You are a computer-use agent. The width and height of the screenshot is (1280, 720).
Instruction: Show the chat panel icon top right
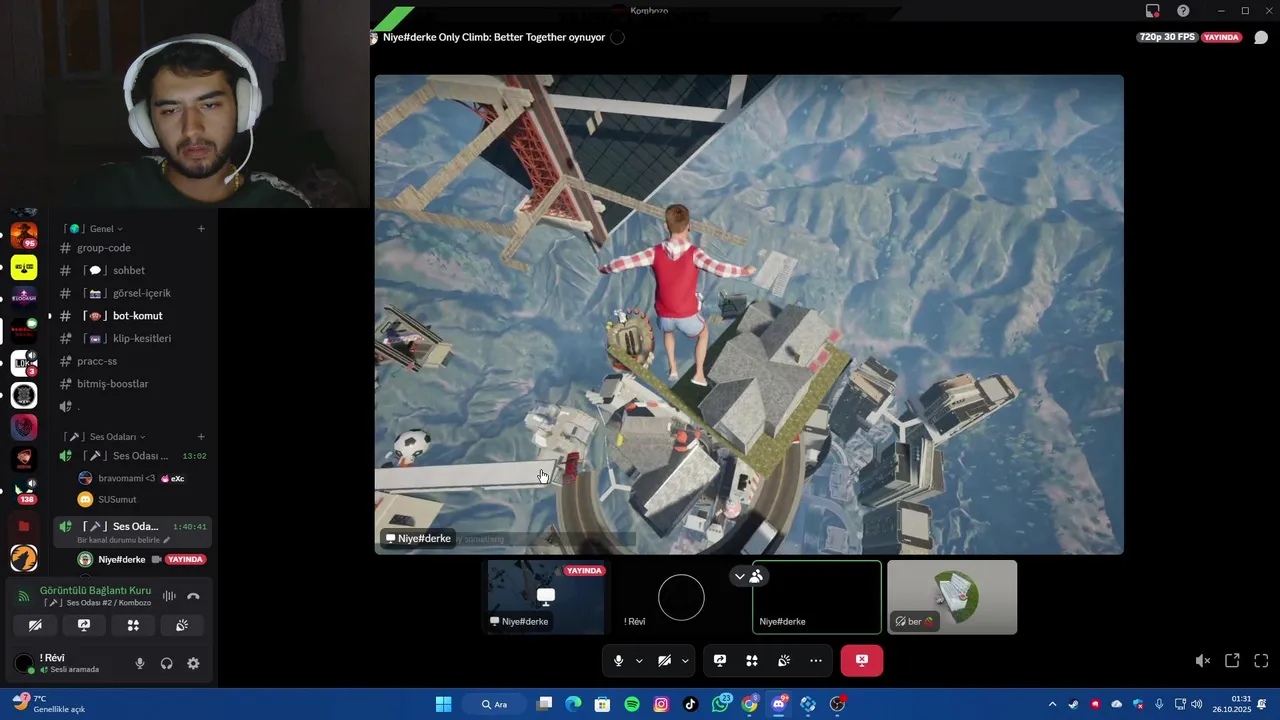coord(1261,37)
